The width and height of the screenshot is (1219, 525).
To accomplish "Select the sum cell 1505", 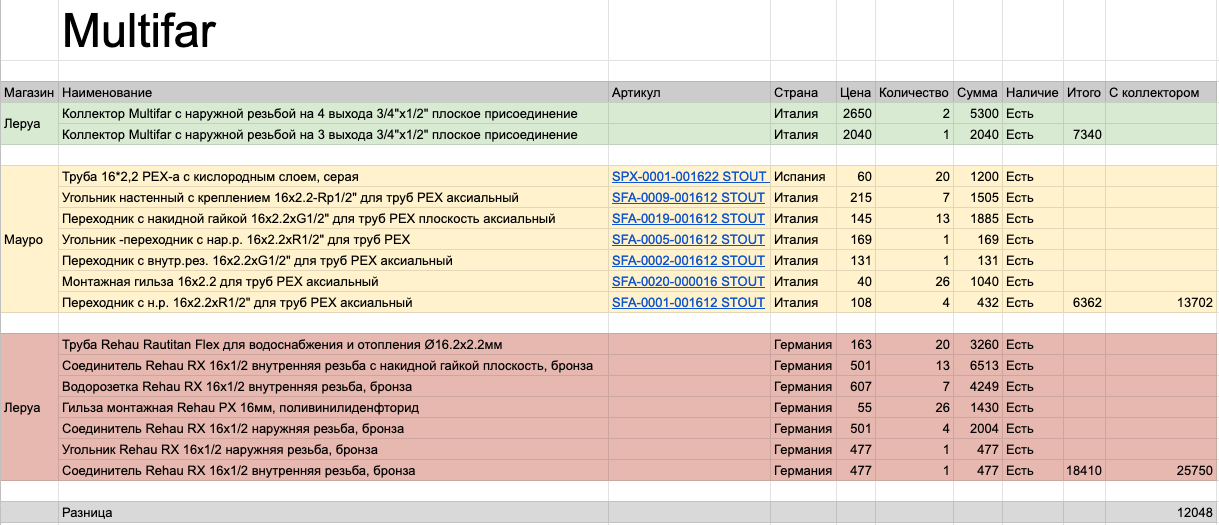I will coord(977,198).
